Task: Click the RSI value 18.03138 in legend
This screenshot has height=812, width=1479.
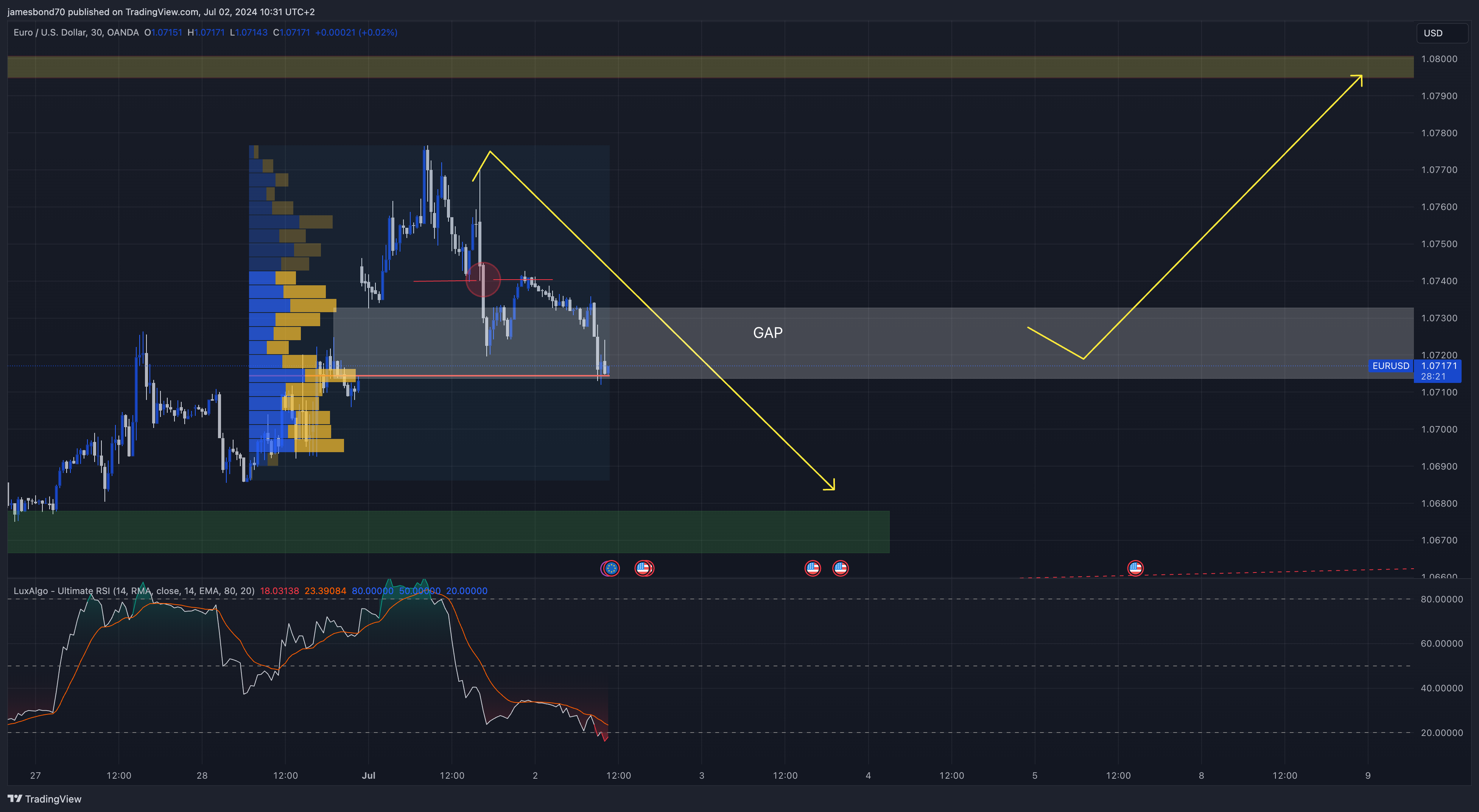Action: [280, 591]
